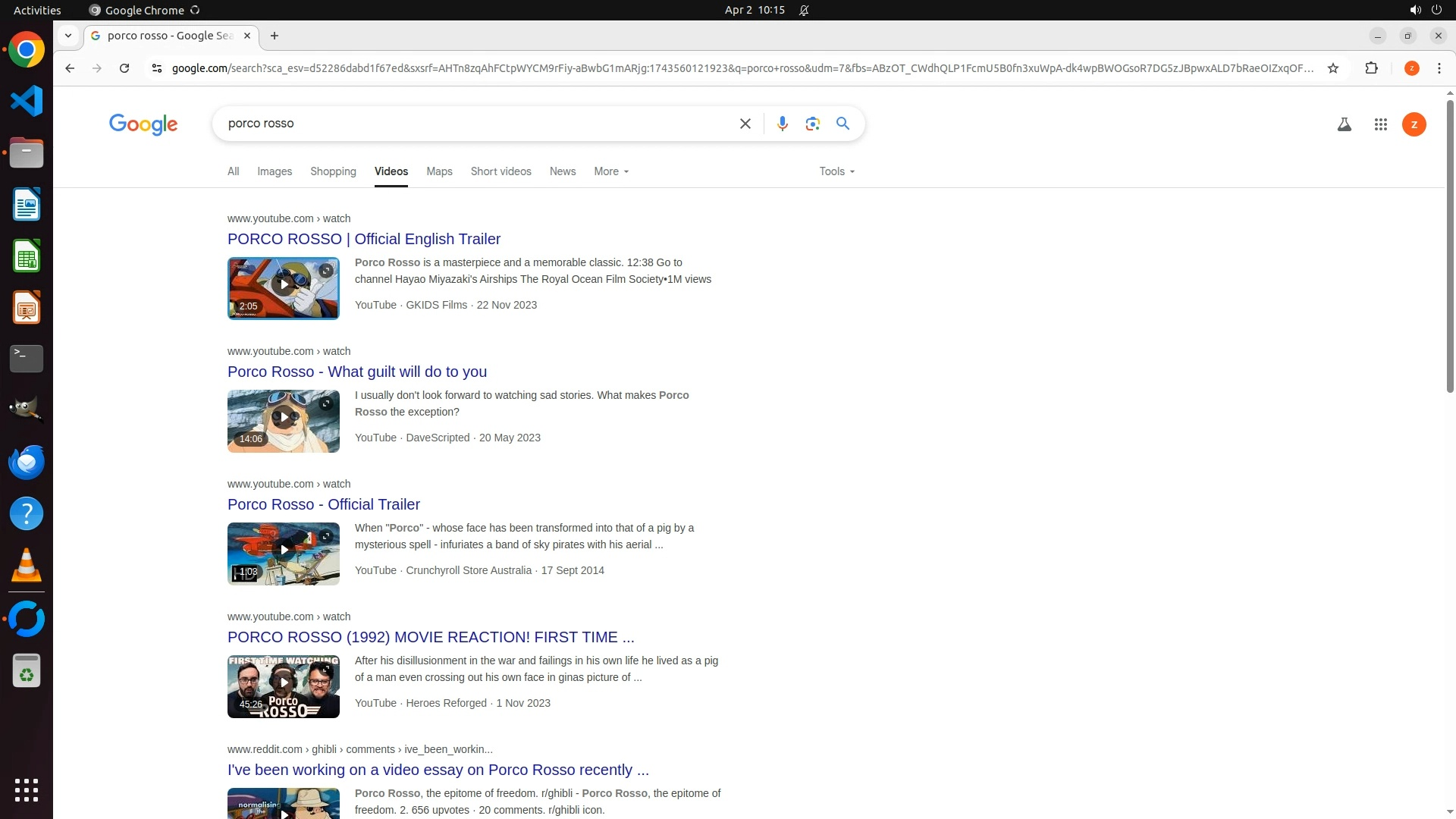Screen dimensions: 1456x819
Task: Switch to the Short videos tab
Action: tap(500, 171)
